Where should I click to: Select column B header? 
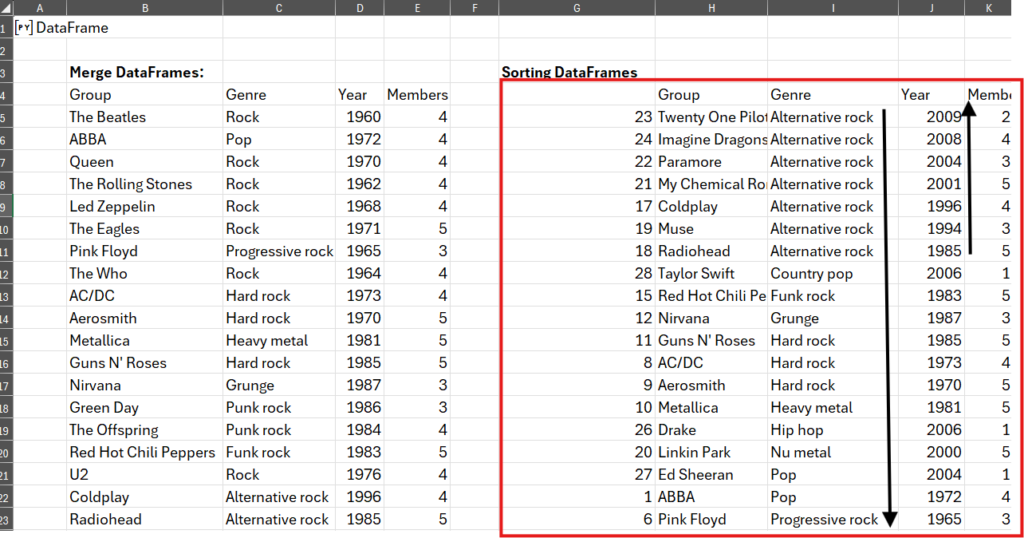(144, 8)
